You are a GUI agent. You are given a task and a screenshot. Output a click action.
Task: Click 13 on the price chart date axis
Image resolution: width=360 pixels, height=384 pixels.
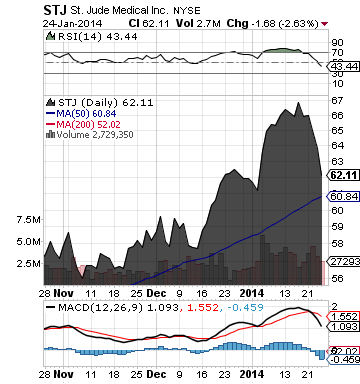click(285, 294)
